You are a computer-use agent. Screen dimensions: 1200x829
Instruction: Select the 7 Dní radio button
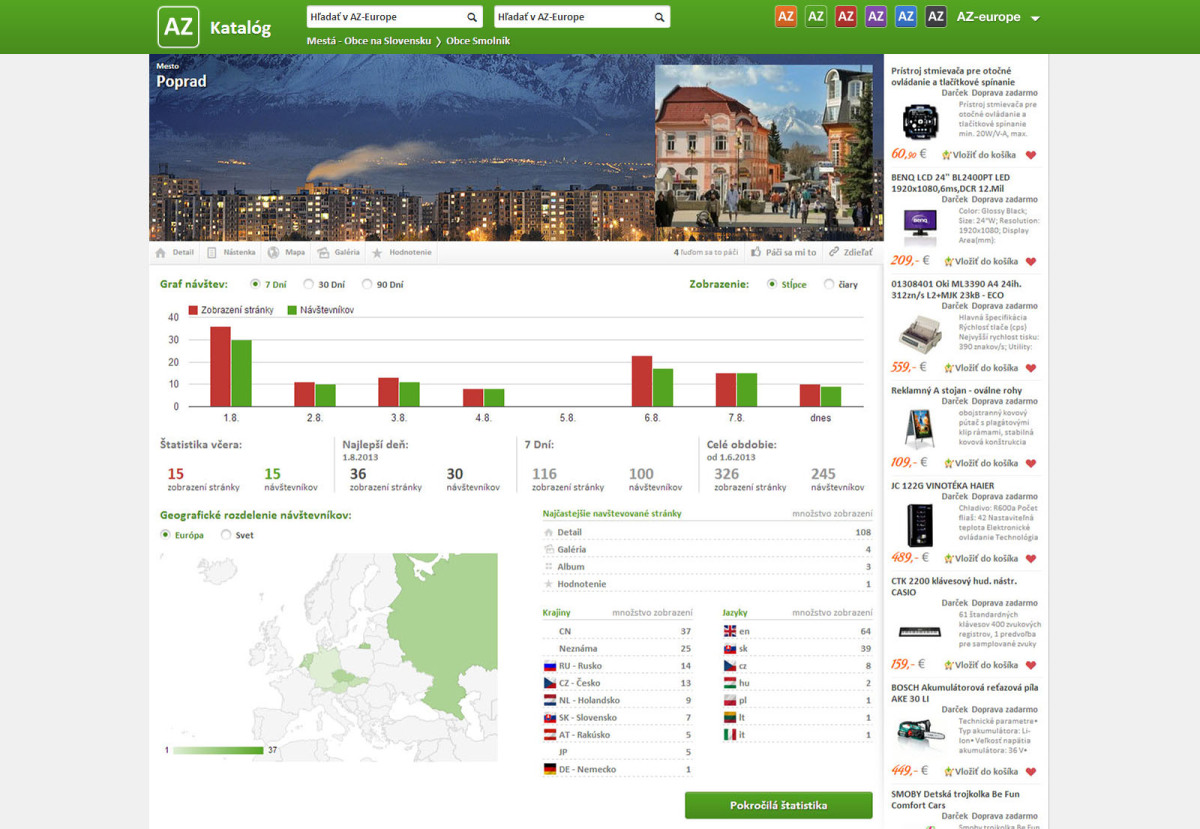point(255,284)
